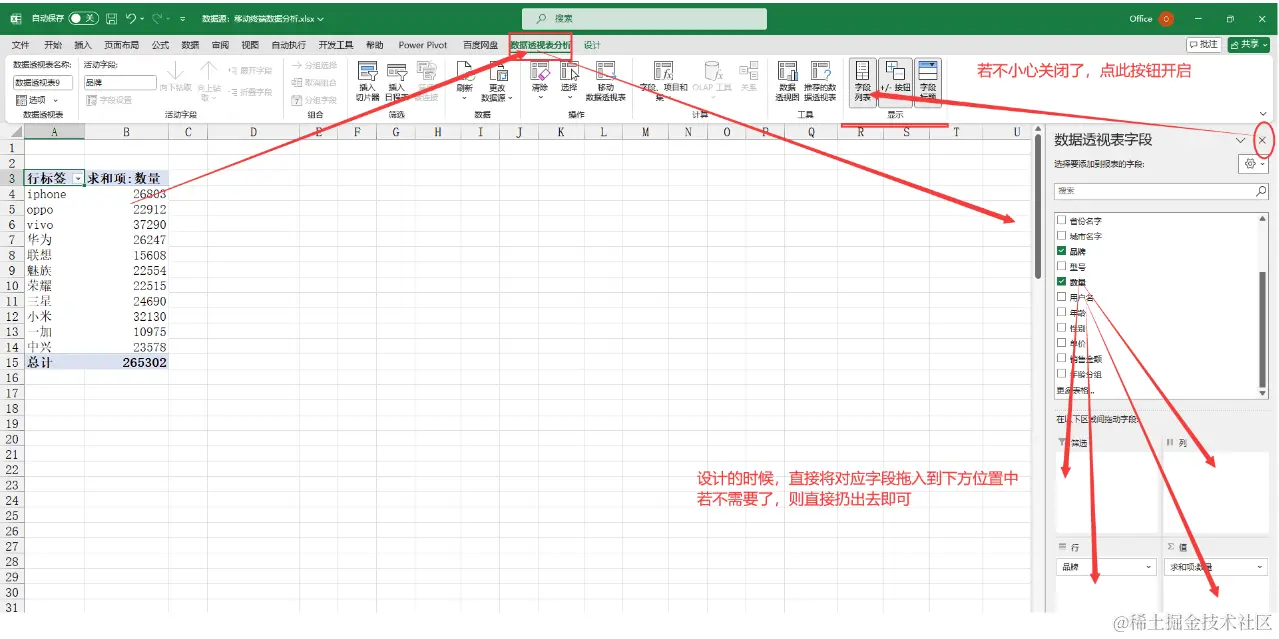Uncheck the 品牌 field checkbox
Screen dimensions: 1279x639
click(x=1062, y=251)
